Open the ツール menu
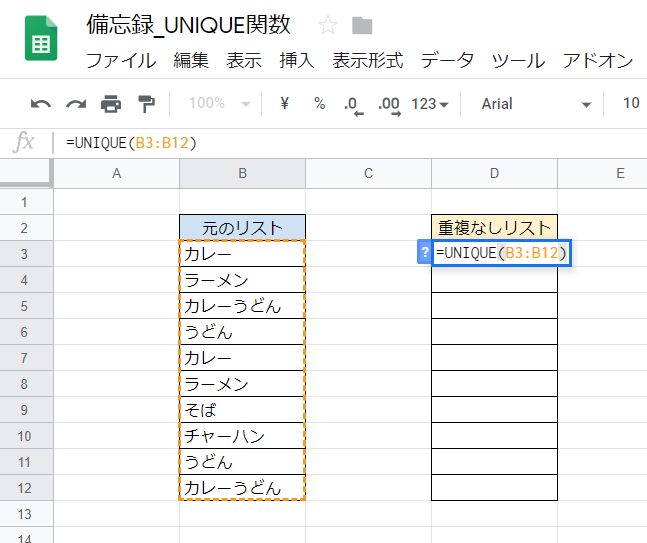The width and height of the screenshot is (647, 543). pos(518,61)
